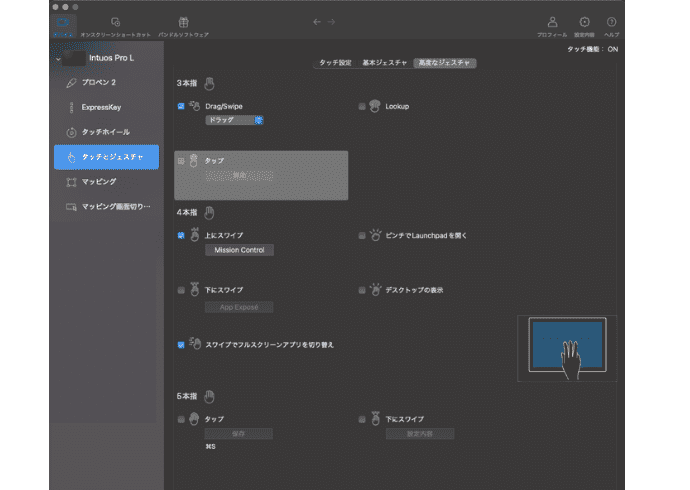Open the プロフィール (Profile) icon in toolbar
Image resolution: width=690 pixels, height=490 pixels.
[x=552, y=22]
